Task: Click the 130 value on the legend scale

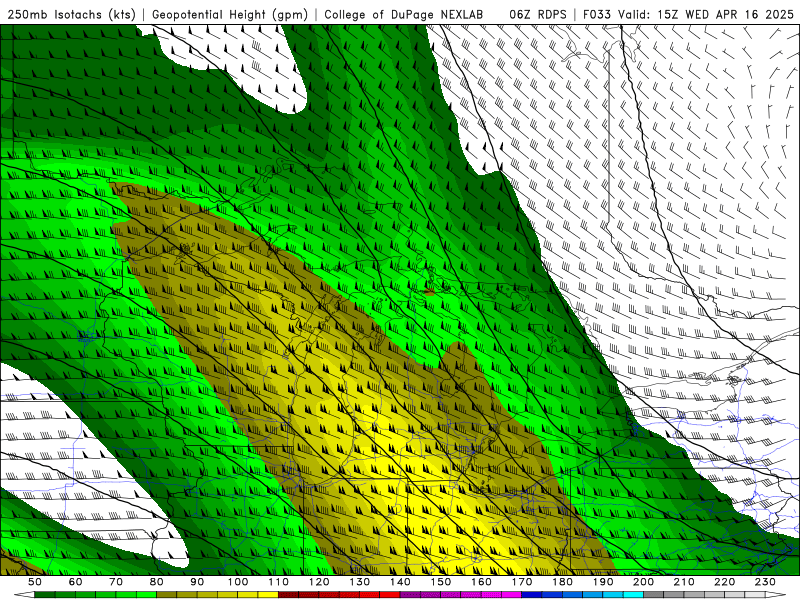Action: coord(359,582)
